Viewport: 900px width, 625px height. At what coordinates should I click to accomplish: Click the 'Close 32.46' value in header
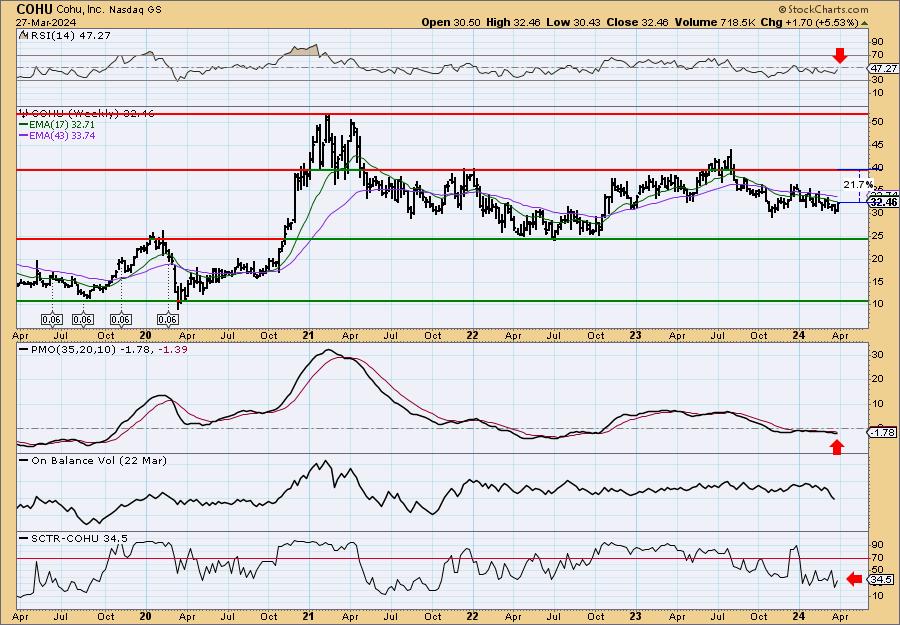(x=636, y=22)
